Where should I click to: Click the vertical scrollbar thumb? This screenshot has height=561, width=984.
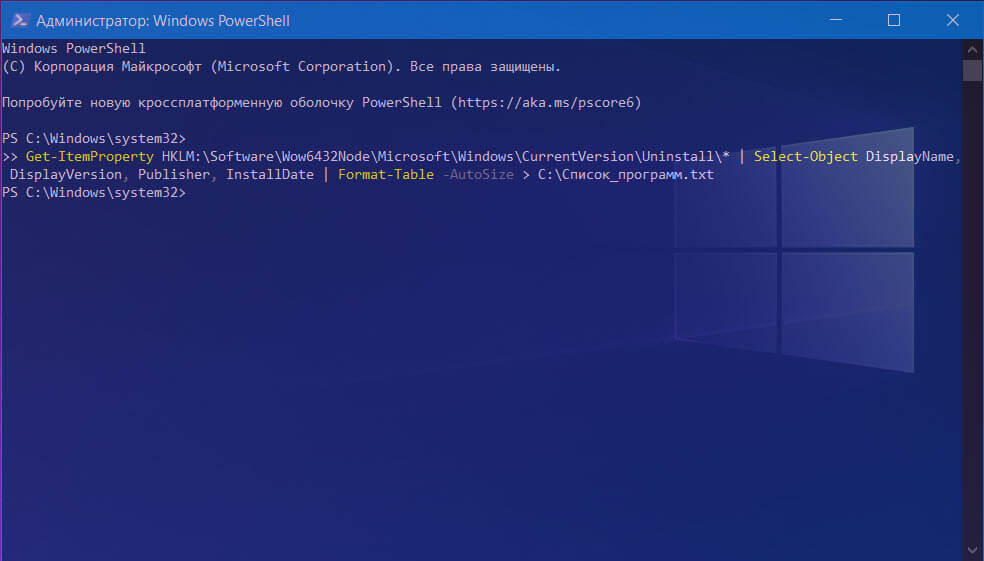coord(972,70)
